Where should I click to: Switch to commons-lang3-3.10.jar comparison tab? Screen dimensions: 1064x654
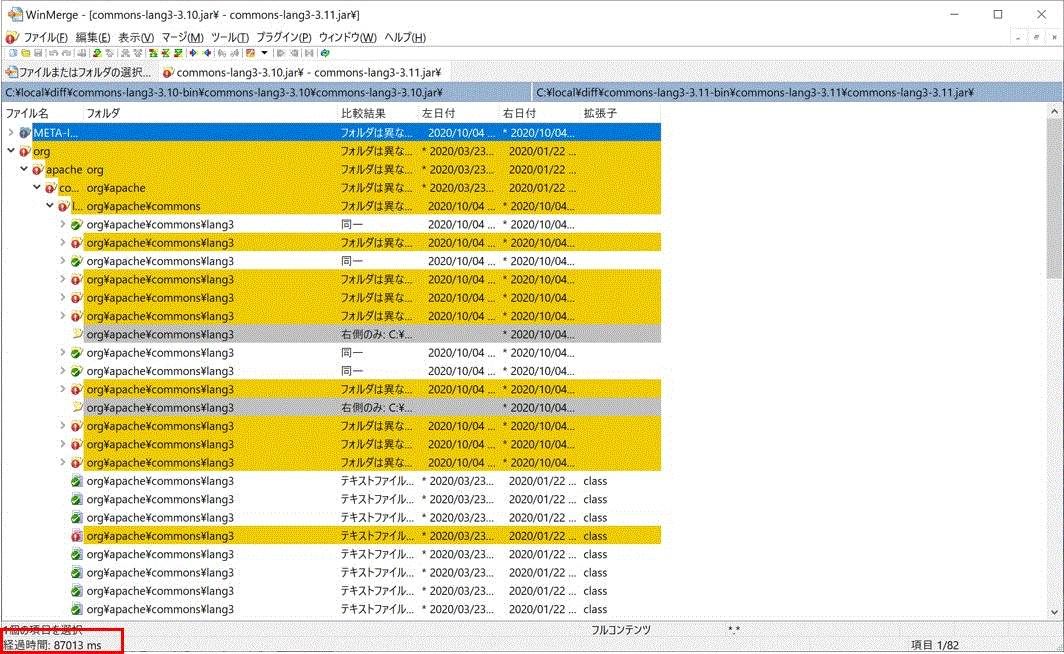click(x=303, y=72)
